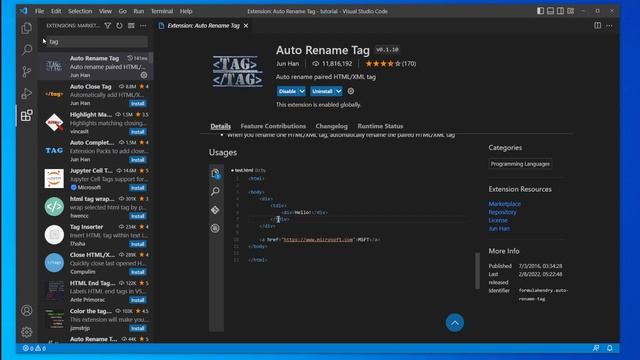This screenshot has height=360, width=640.
Task: Open the License resource link
Action: point(498,220)
